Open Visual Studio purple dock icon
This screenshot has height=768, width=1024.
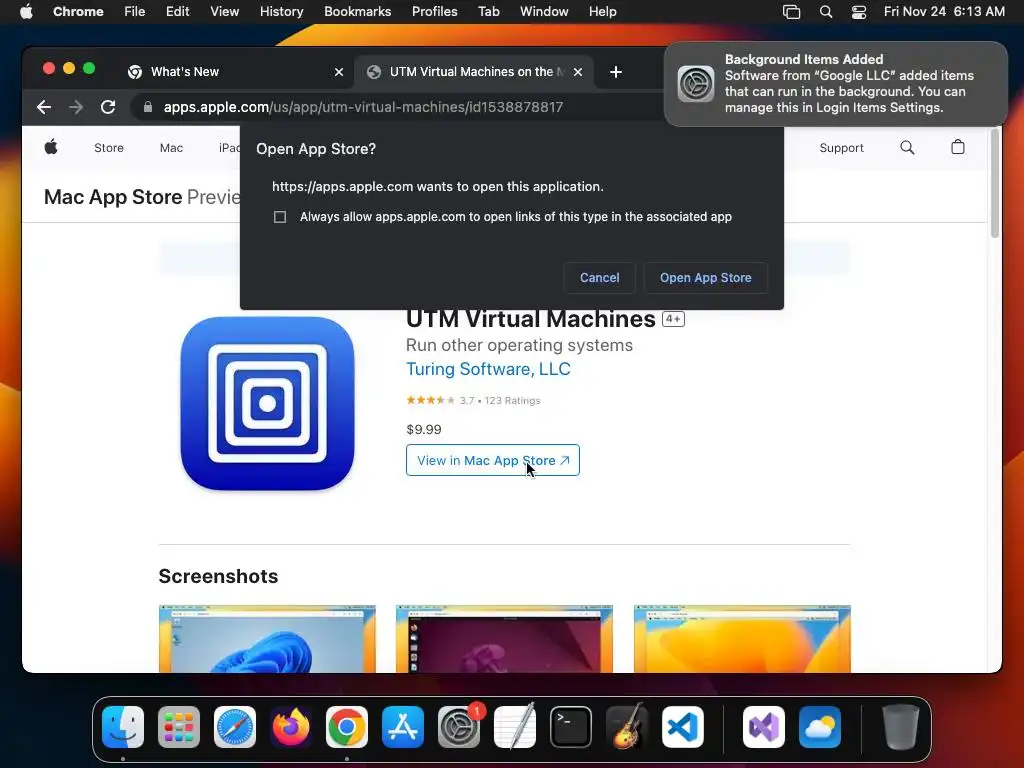pyautogui.click(x=764, y=727)
